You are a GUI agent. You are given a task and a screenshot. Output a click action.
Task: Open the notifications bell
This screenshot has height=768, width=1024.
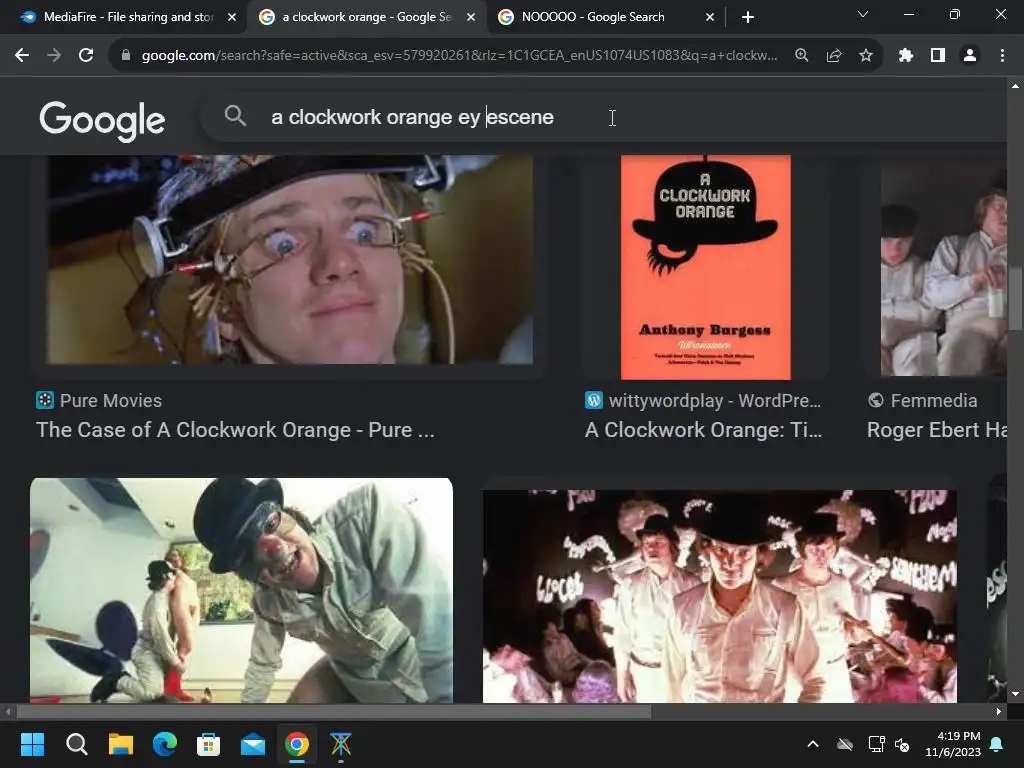coord(997,744)
